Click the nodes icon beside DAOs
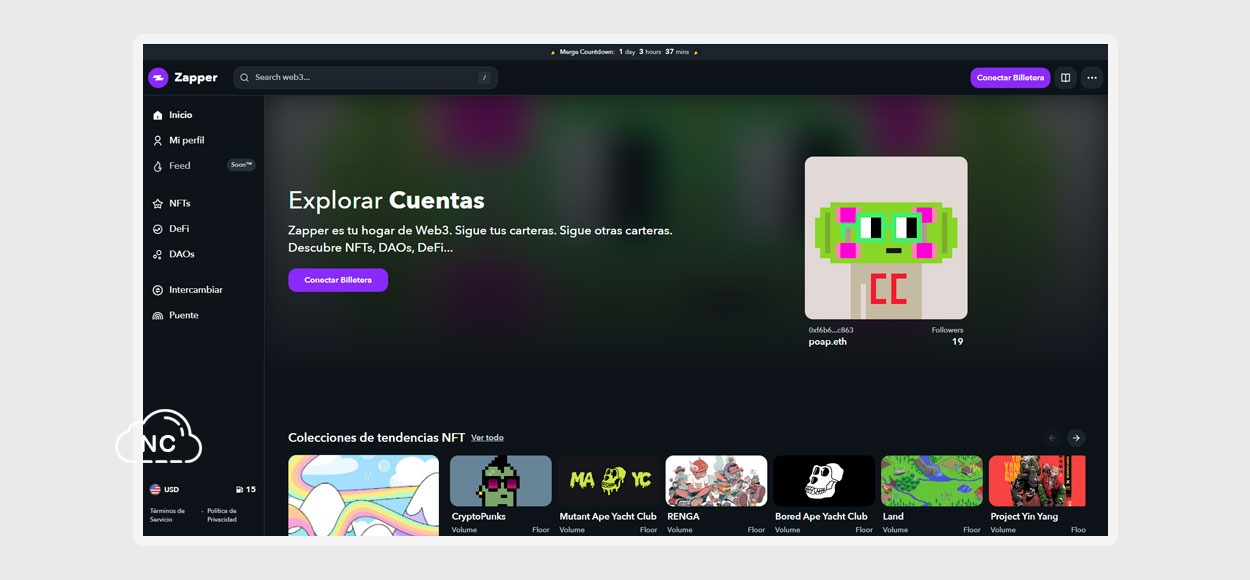 [x=157, y=255]
